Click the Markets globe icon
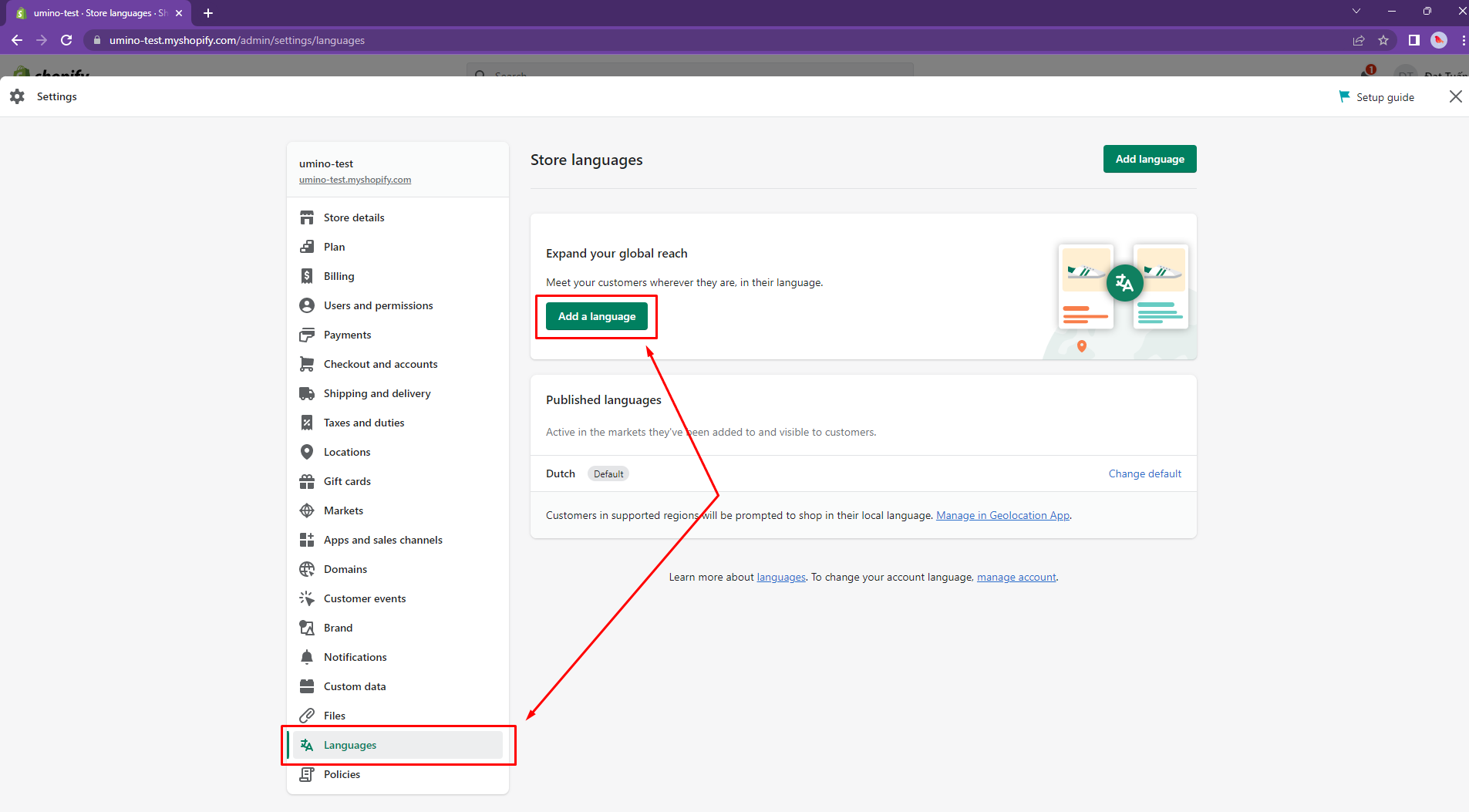 point(307,510)
